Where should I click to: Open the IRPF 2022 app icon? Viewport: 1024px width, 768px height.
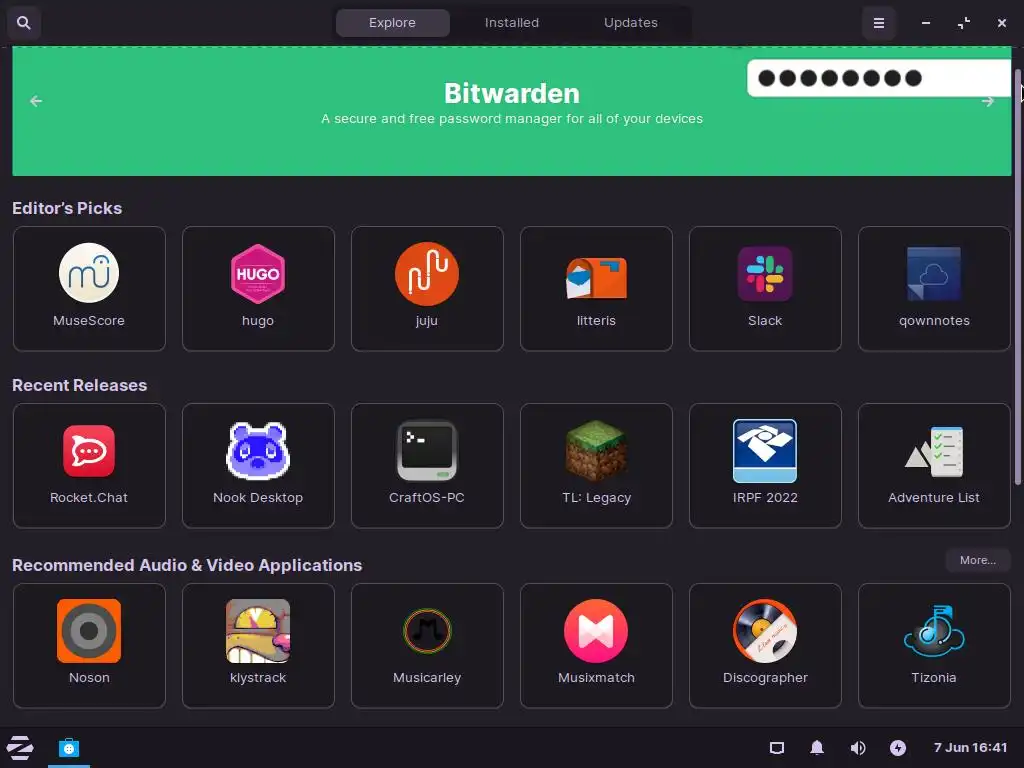[x=765, y=451]
